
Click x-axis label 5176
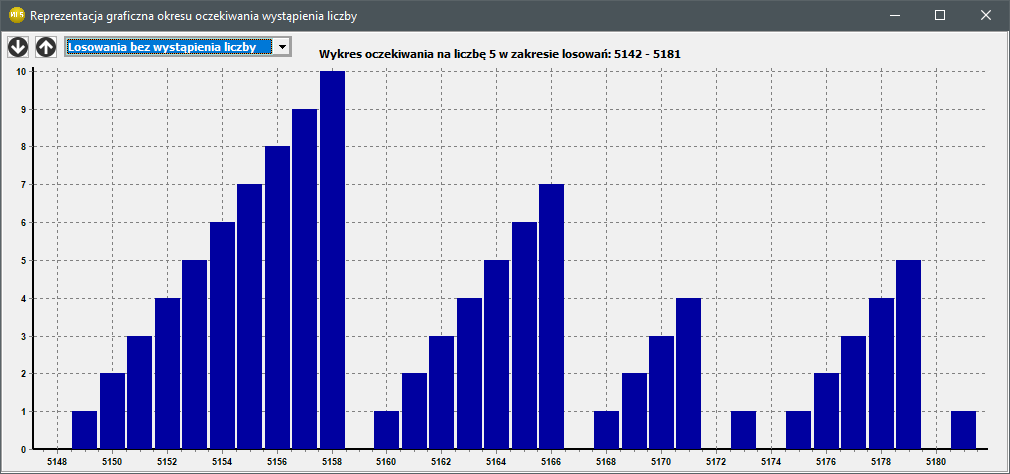(826, 461)
